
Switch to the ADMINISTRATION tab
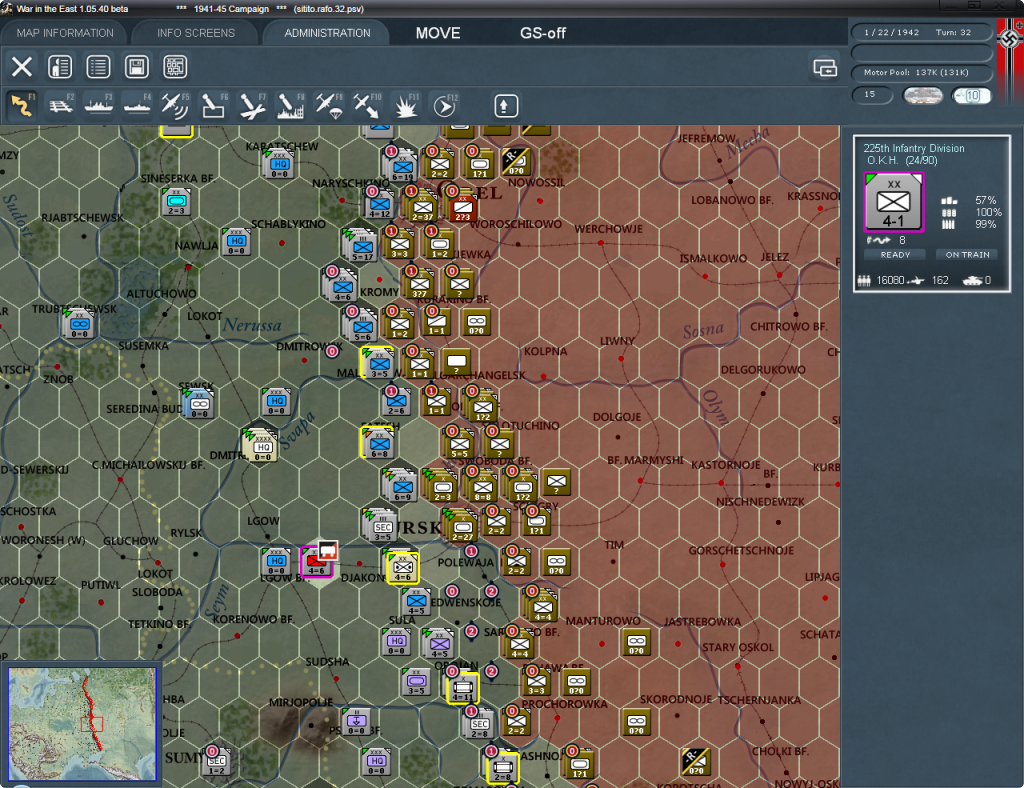click(x=327, y=33)
